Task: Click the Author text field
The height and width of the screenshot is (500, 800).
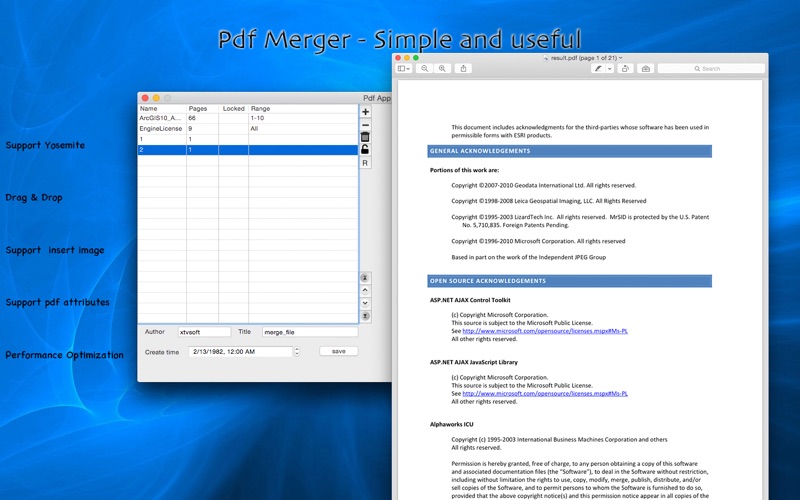Action: click(x=204, y=332)
